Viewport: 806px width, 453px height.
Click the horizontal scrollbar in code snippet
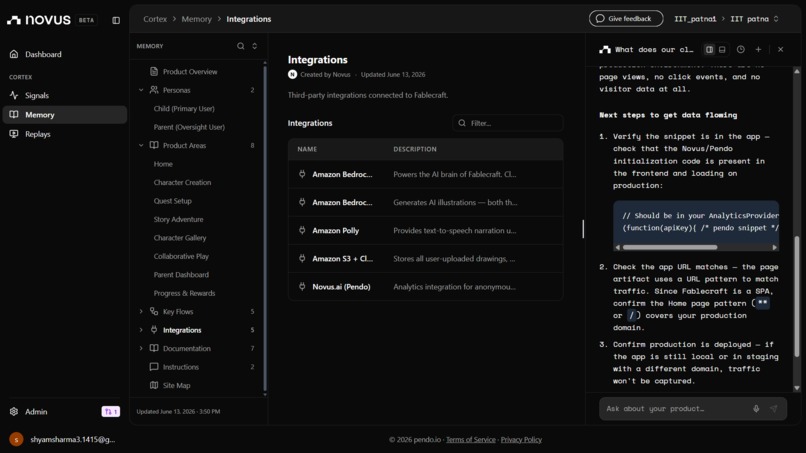pyautogui.click(x=670, y=247)
